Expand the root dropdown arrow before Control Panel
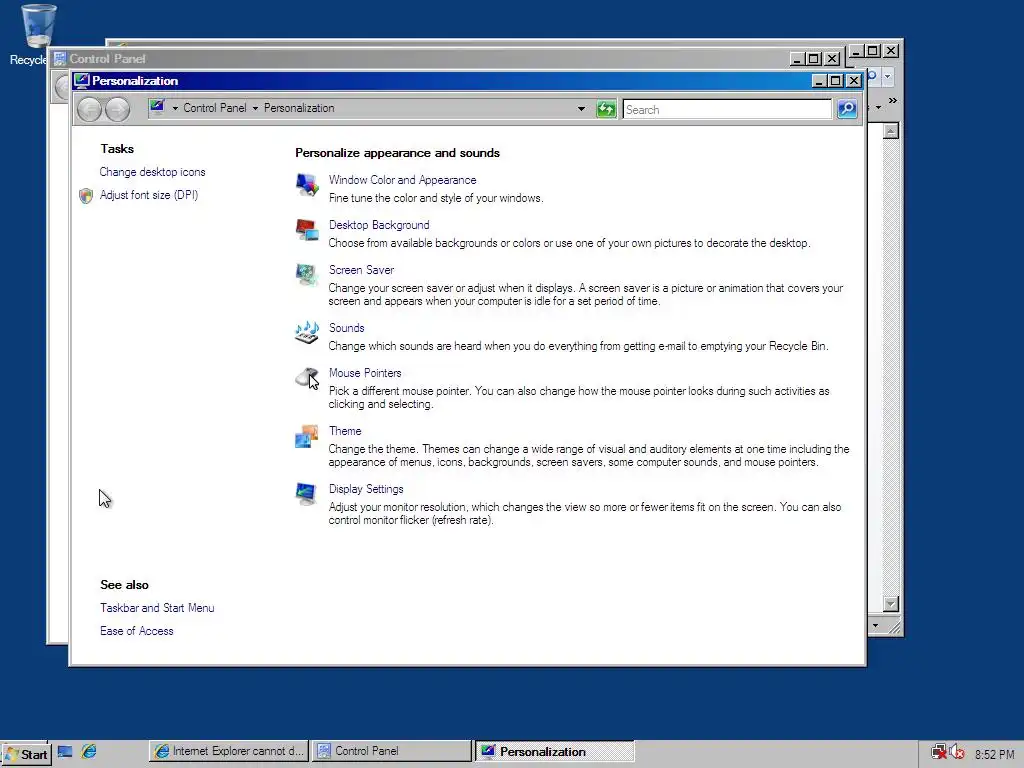The image size is (1024, 768). (175, 108)
